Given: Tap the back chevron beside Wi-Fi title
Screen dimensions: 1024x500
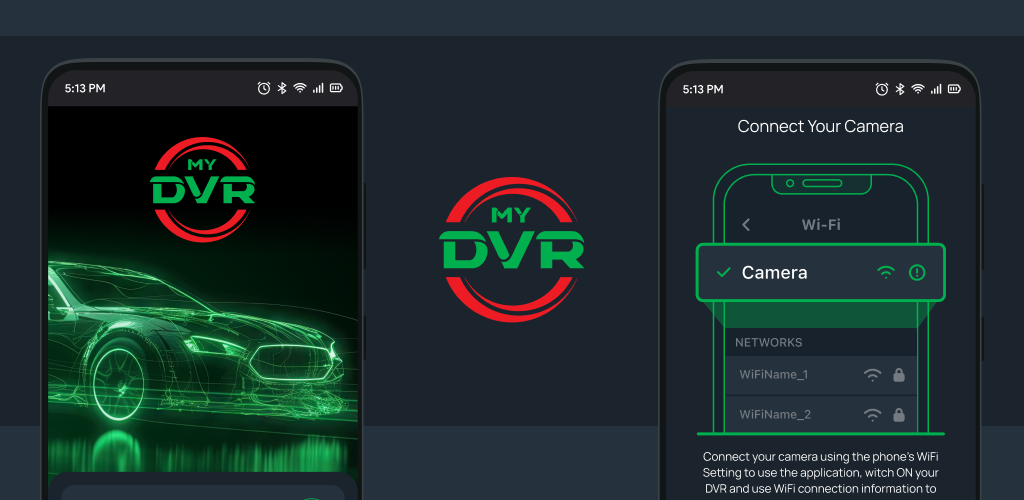Looking at the screenshot, I should 746,225.
